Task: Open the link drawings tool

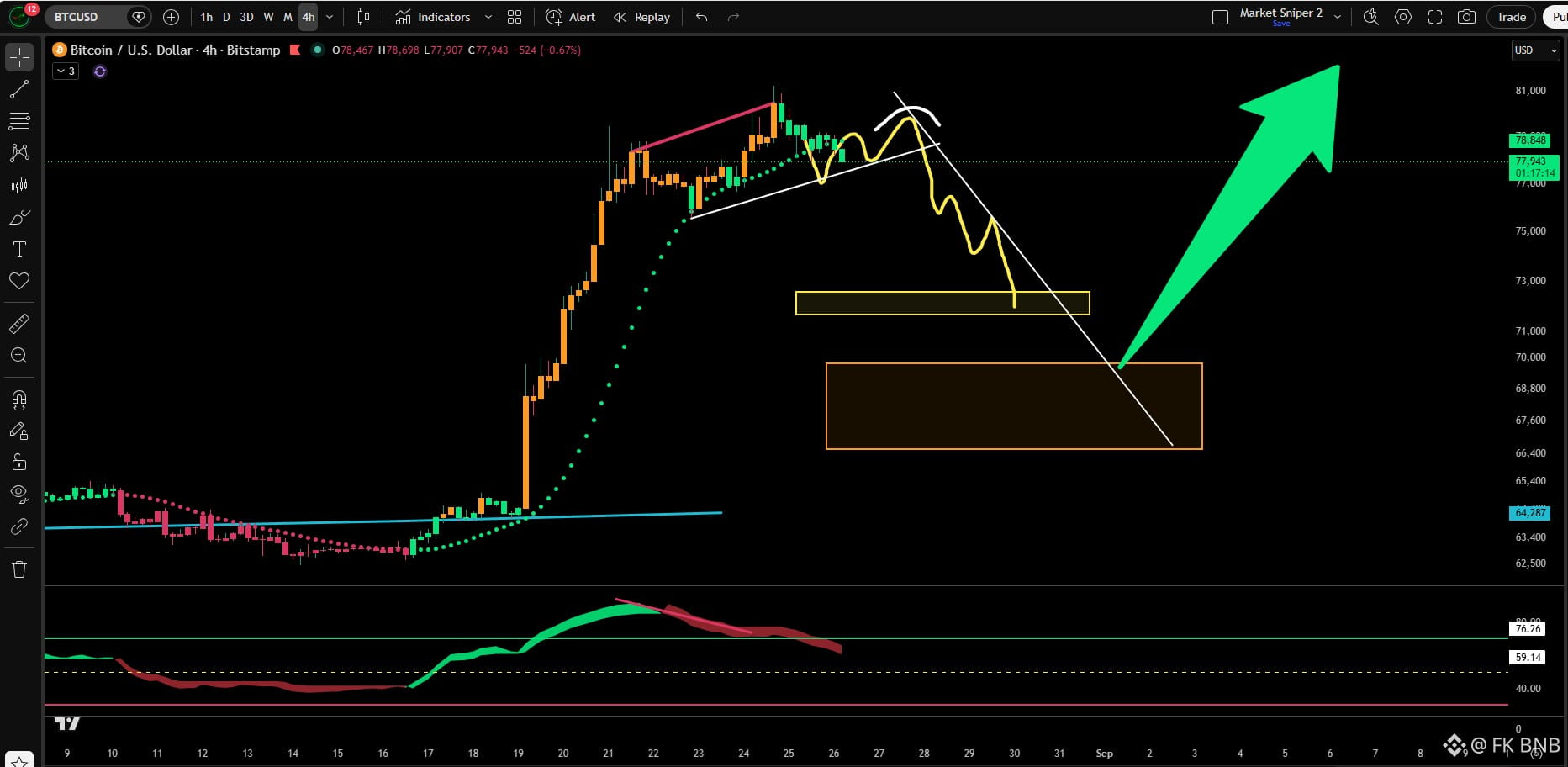Action: click(x=19, y=526)
